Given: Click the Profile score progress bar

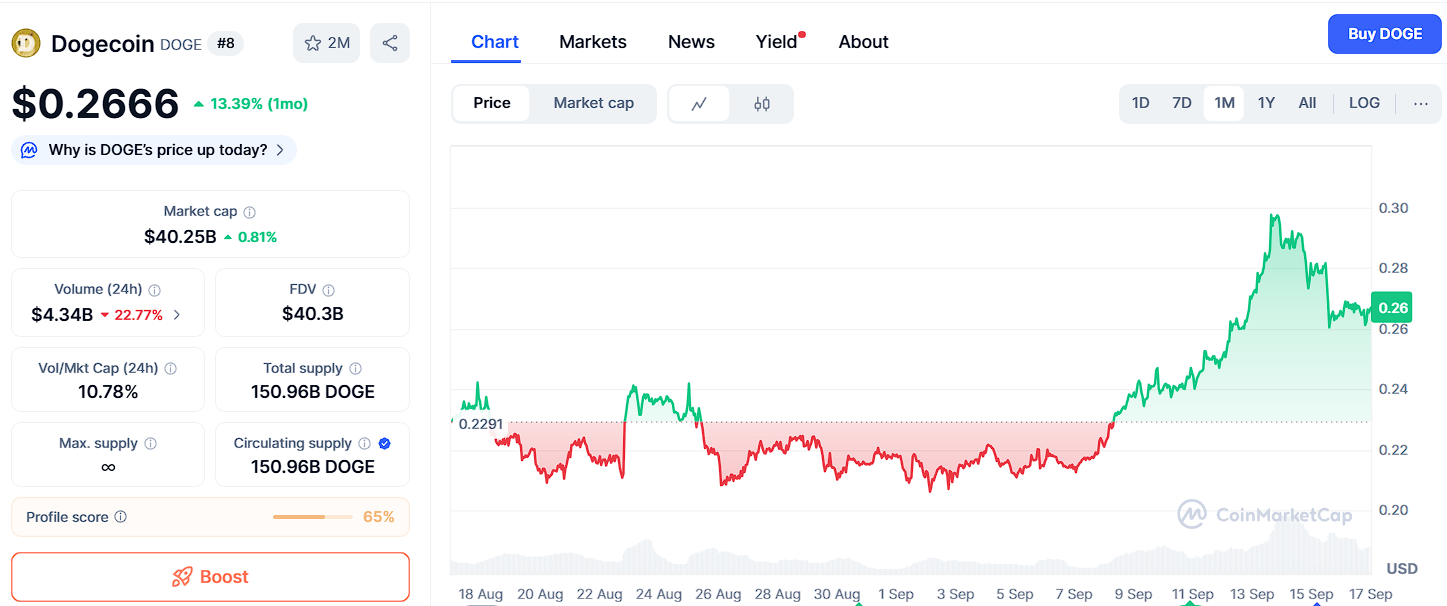Looking at the screenshot, I should tap(313, 517).
